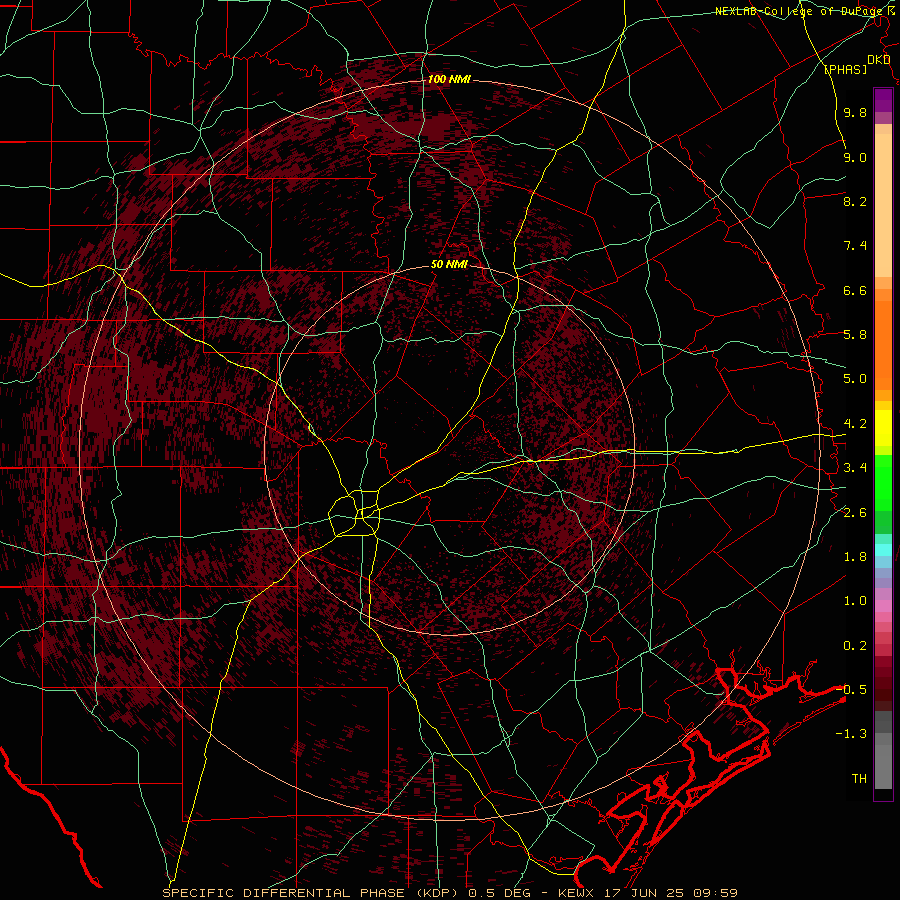Viewport: 900px width, 900px height.
Task: Click the bright yellow segment of the color bar
Action: [883, 428]
